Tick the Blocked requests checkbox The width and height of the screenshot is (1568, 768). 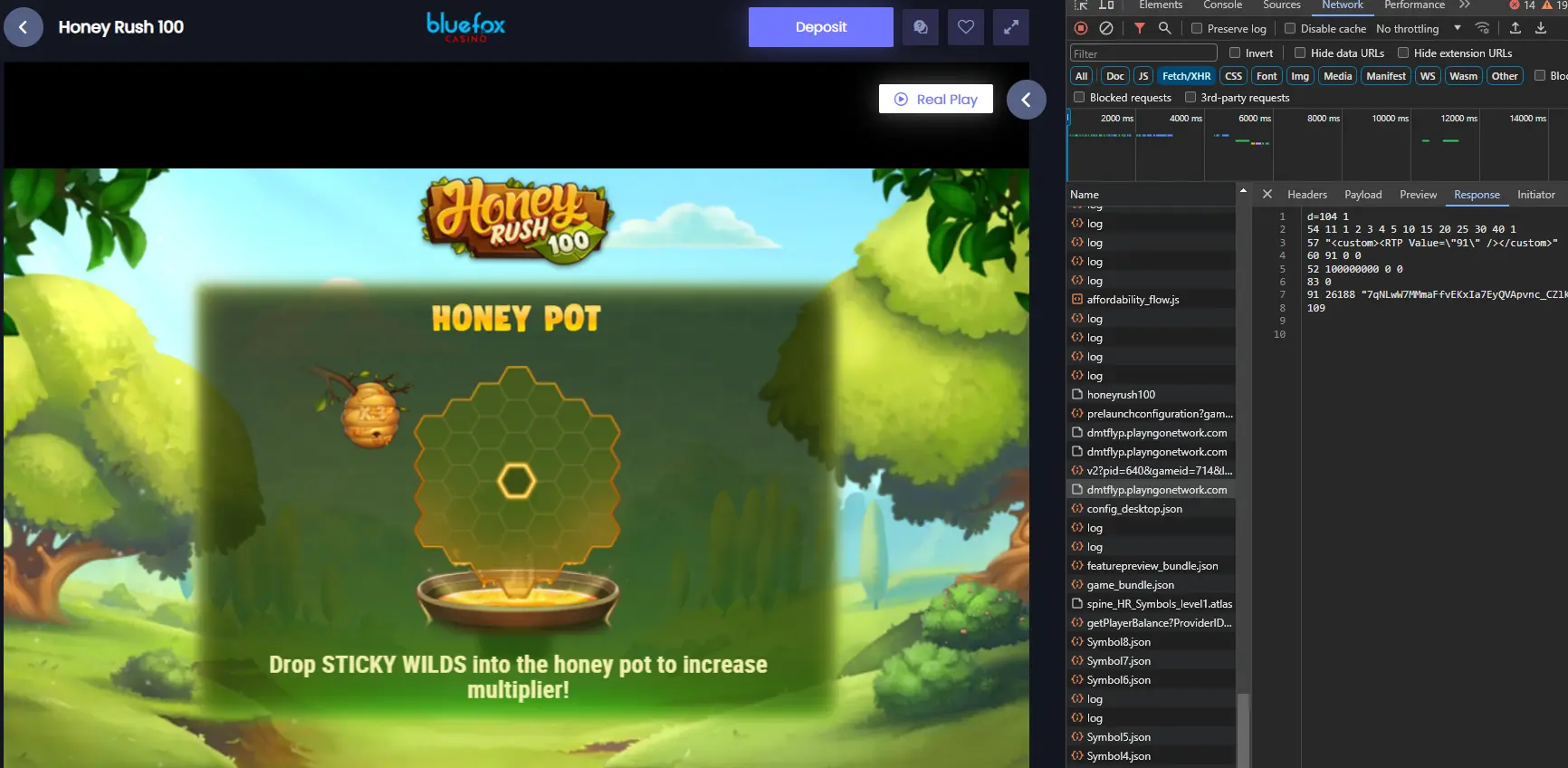pyautogui.click(x=1079, y=97)
